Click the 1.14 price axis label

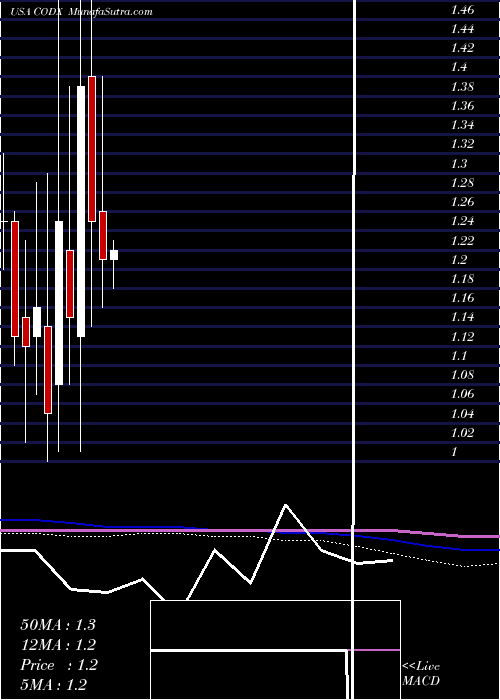pyautogui.click(x=462, y=317)
